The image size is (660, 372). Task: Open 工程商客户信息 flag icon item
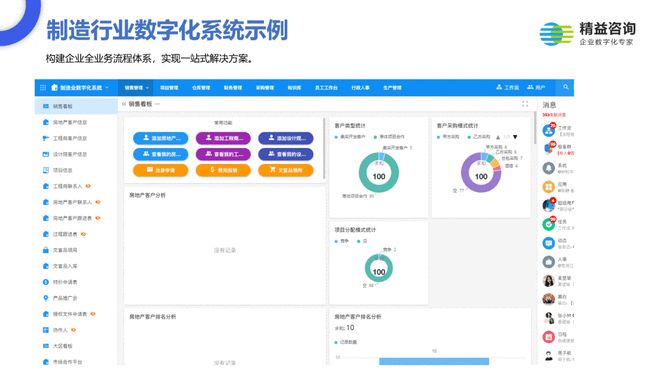tap(76, 138)
